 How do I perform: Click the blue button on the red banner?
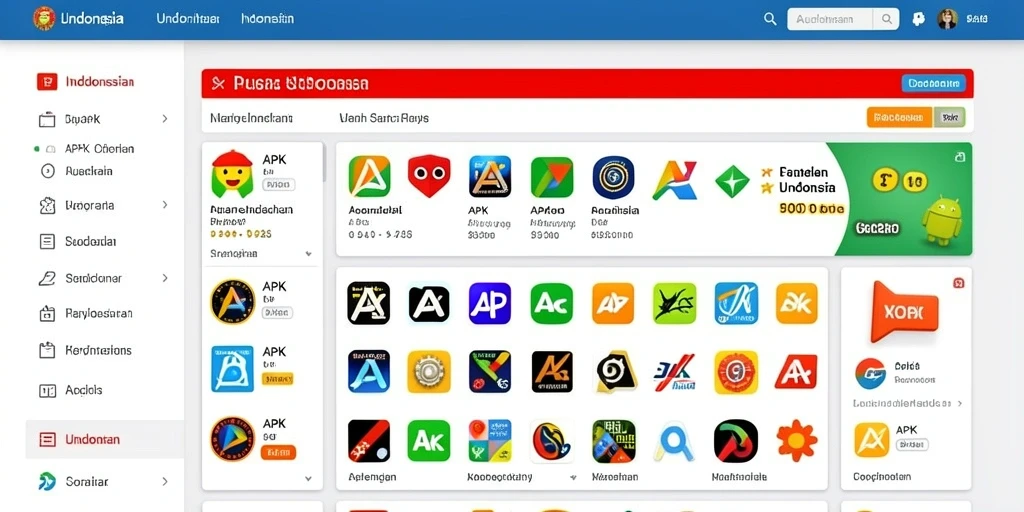(x=933, y=83)
